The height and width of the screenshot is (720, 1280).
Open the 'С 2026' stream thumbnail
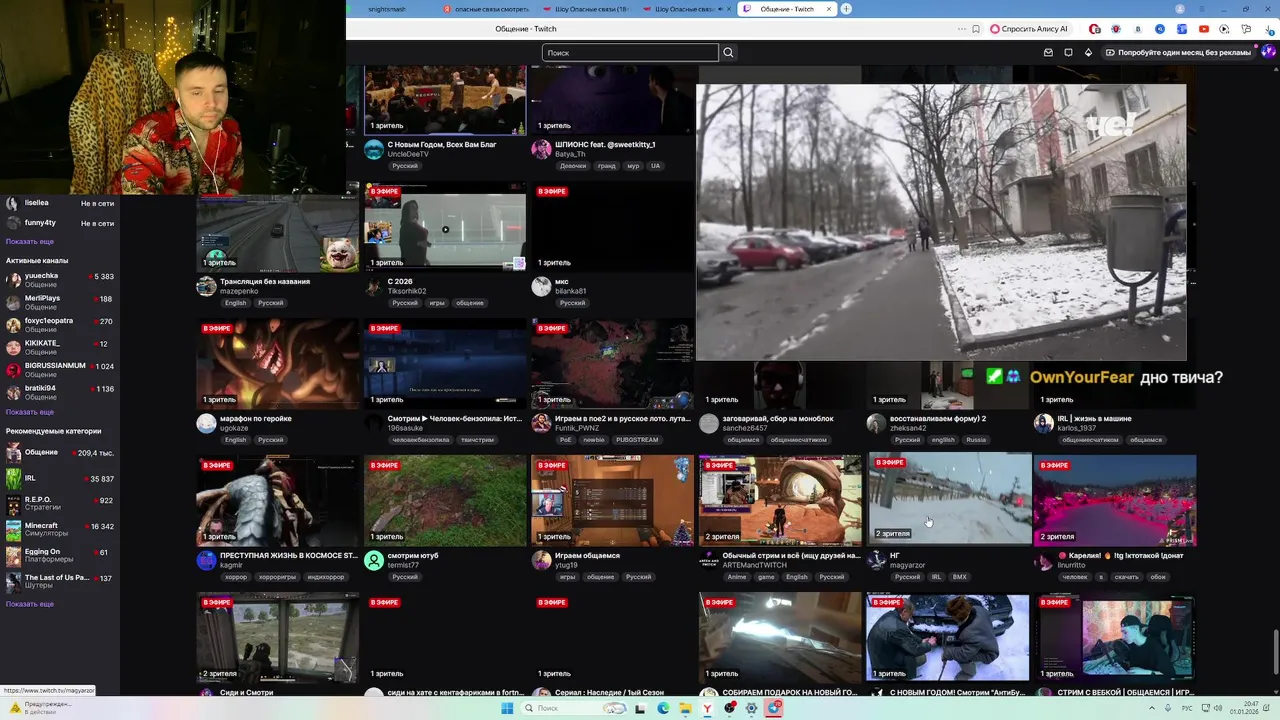coord(445,227)
